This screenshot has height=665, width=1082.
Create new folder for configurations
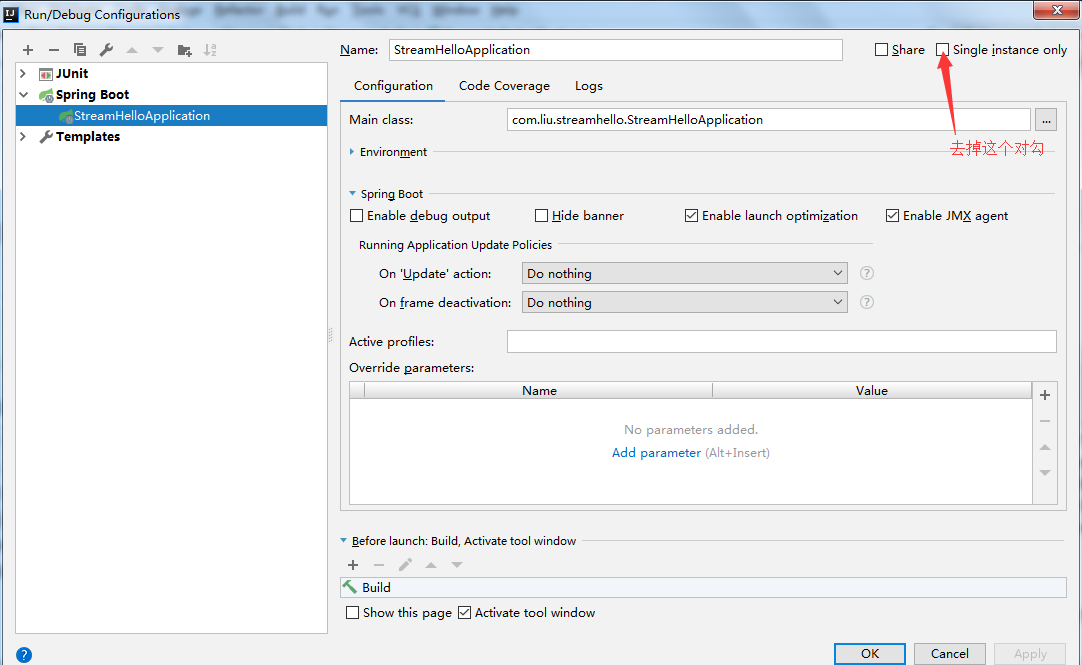pyautogui.click(x=184, y=50)
